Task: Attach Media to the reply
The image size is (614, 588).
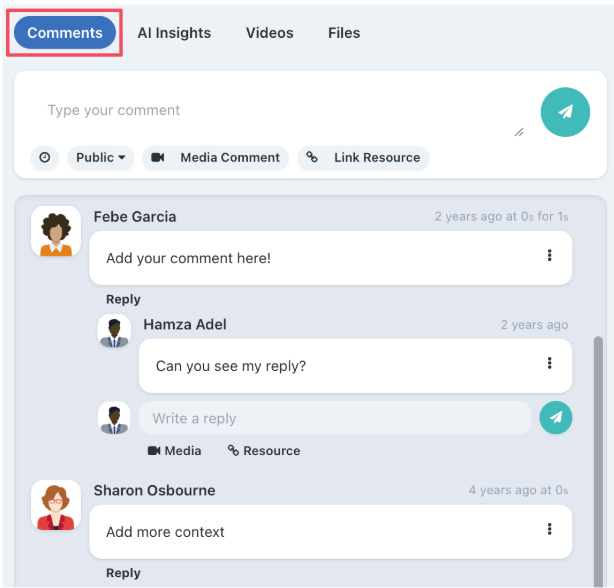Action: coord(174,451)
